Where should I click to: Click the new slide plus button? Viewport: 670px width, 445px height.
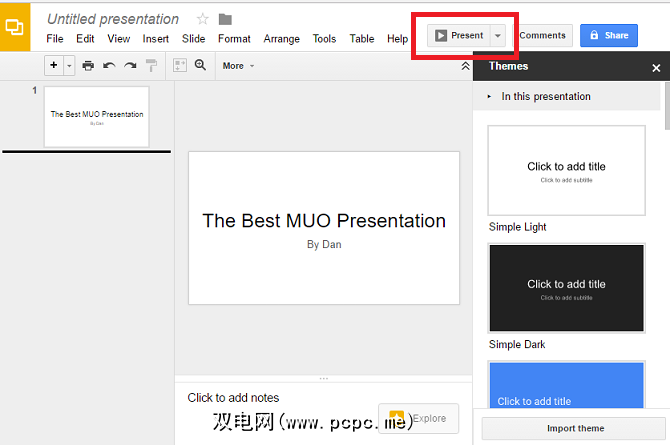54,65
